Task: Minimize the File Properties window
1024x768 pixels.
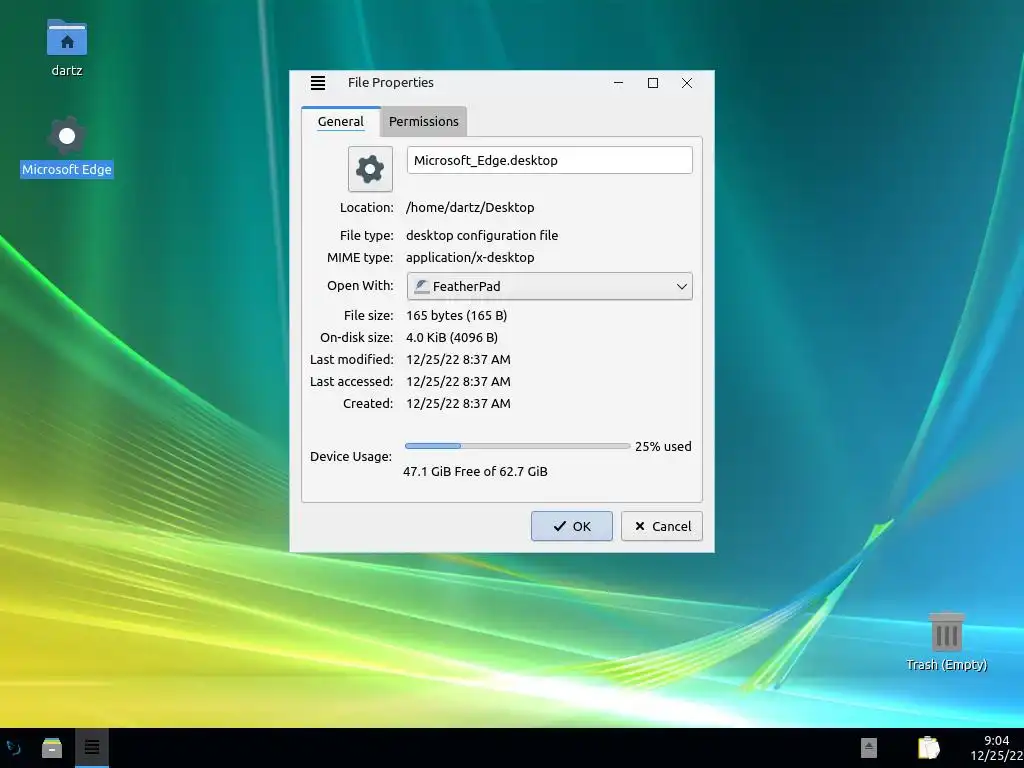Action: (x=618, y=83)
